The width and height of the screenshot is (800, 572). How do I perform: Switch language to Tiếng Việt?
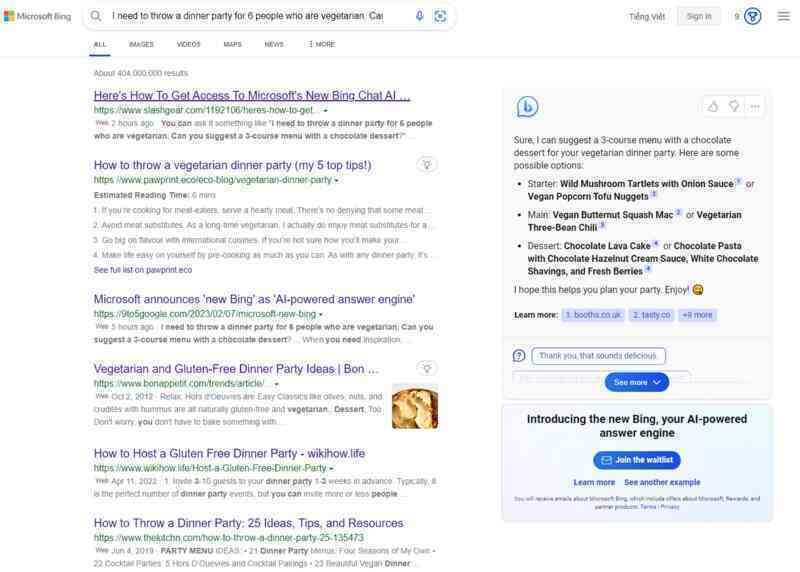[647, 17]
